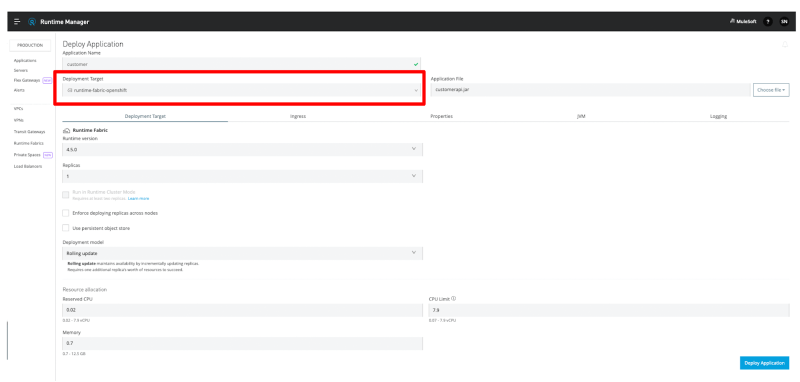Click the Application Name input field
This screenshot has height=382, width=800.
pyautogui.click(x=241, y=64)
